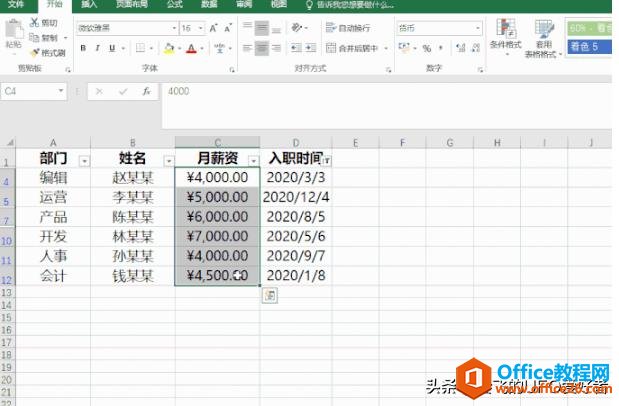
Task: Click the Cut scissors icon
Action: (x=35, y=23)
